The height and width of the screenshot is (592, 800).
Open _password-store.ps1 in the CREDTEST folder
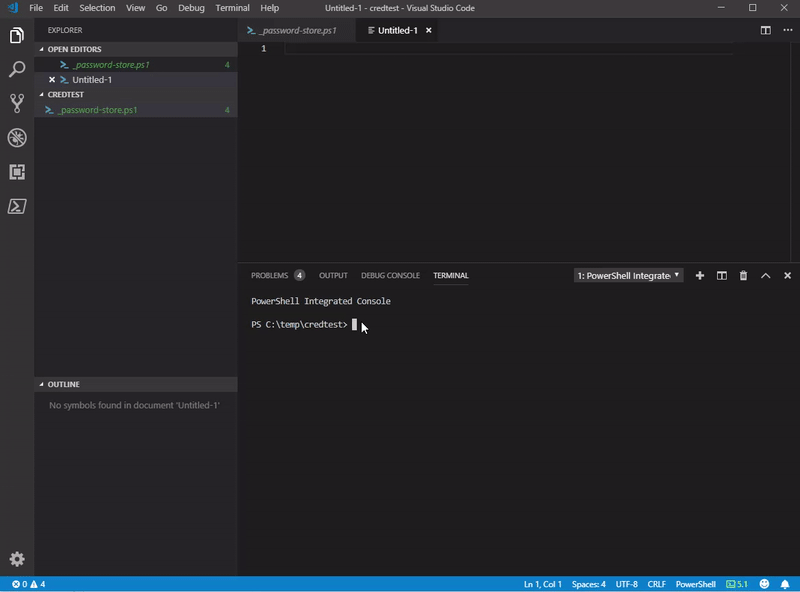pos(136,110)
